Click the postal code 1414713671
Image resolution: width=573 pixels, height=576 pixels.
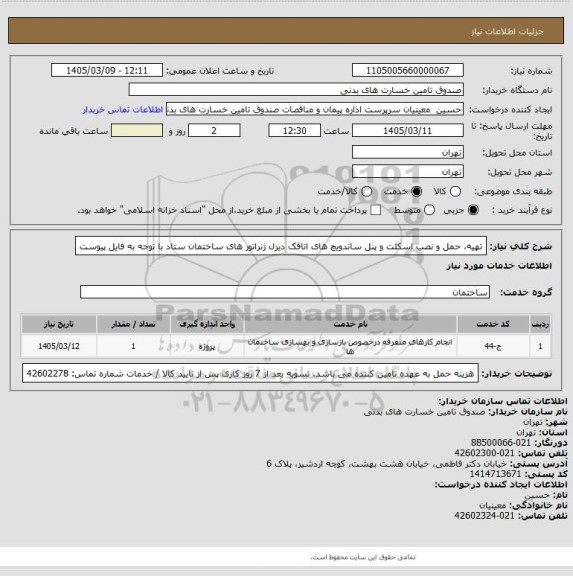tap(495, 474)
